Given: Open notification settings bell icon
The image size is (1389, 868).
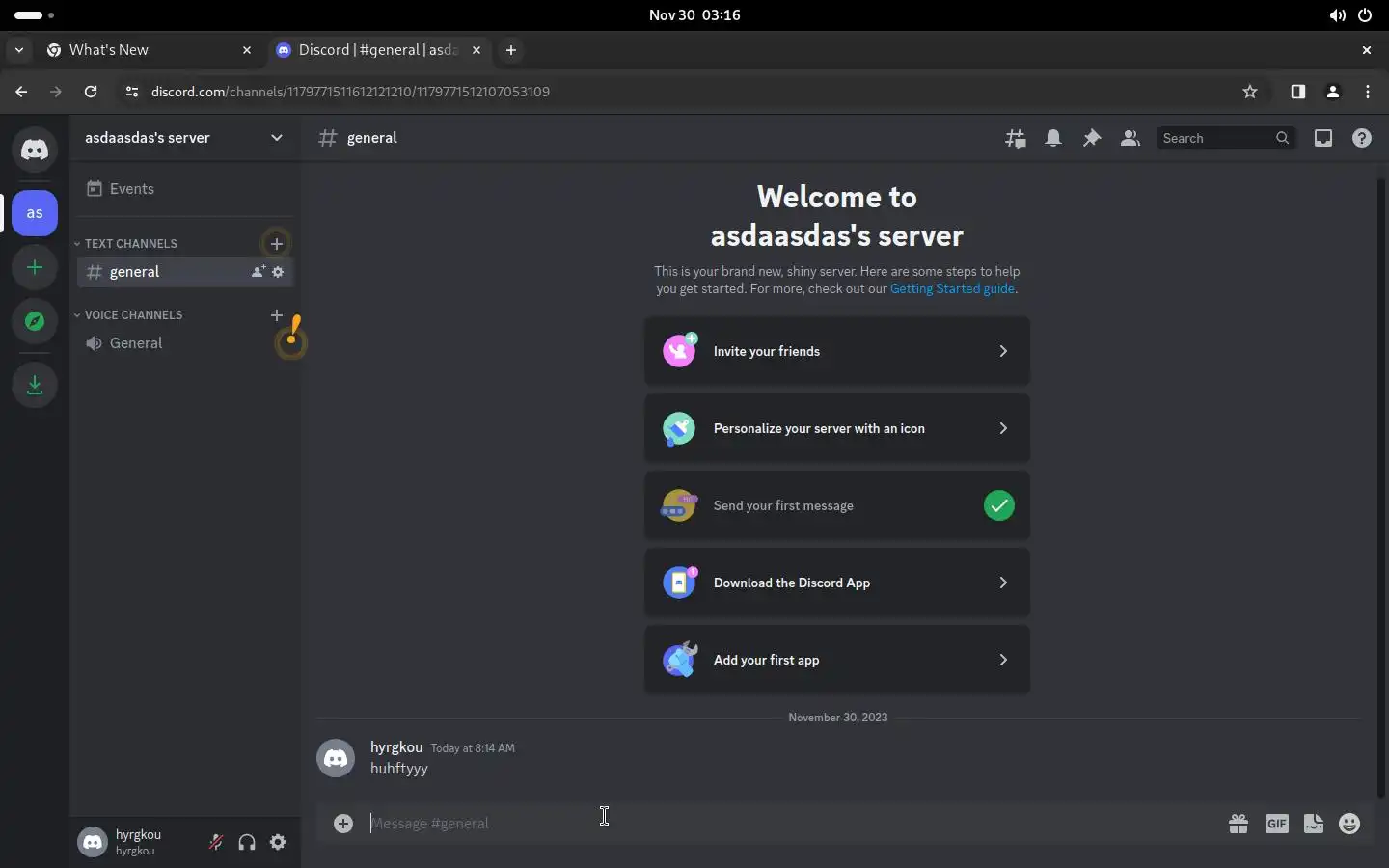Looking at the screenshot, I should (1053, 138).
